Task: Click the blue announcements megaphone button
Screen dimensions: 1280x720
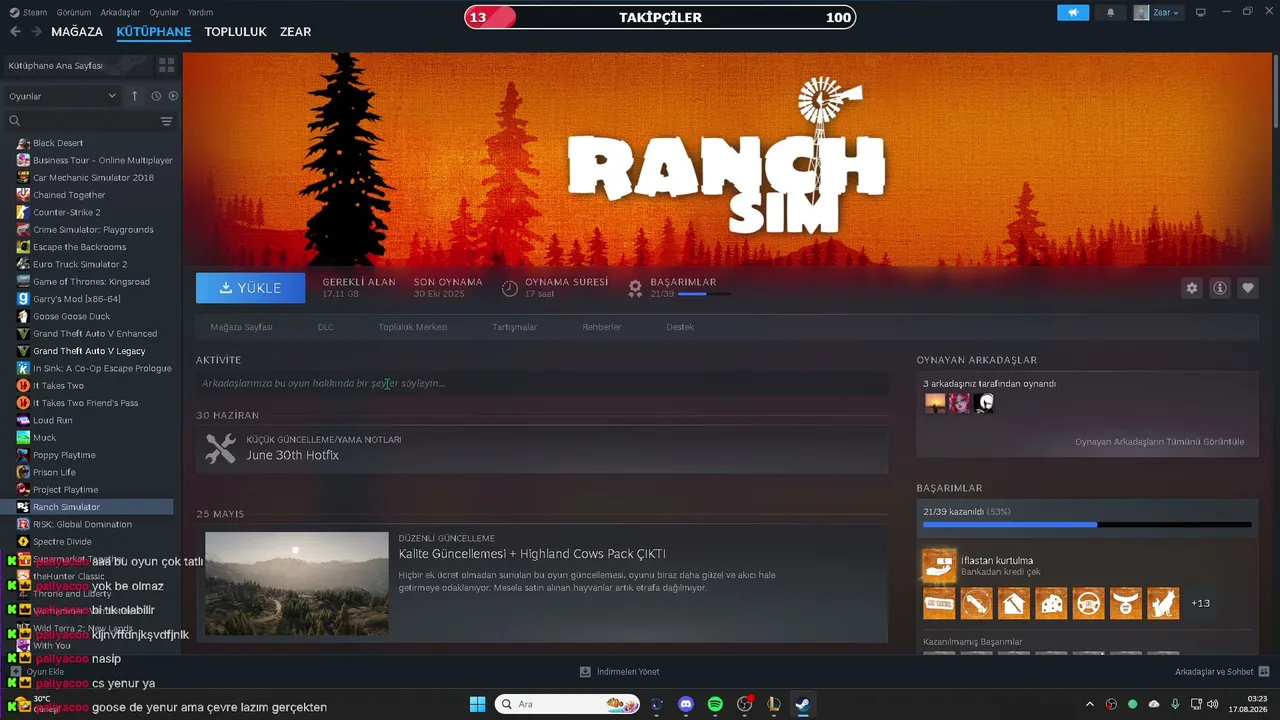Action: 1073,13
